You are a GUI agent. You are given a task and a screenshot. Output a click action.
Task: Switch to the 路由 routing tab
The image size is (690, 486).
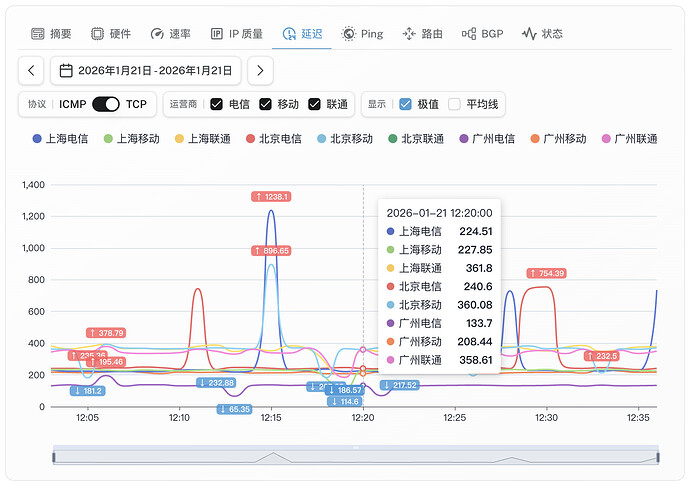tap(422, 34)
